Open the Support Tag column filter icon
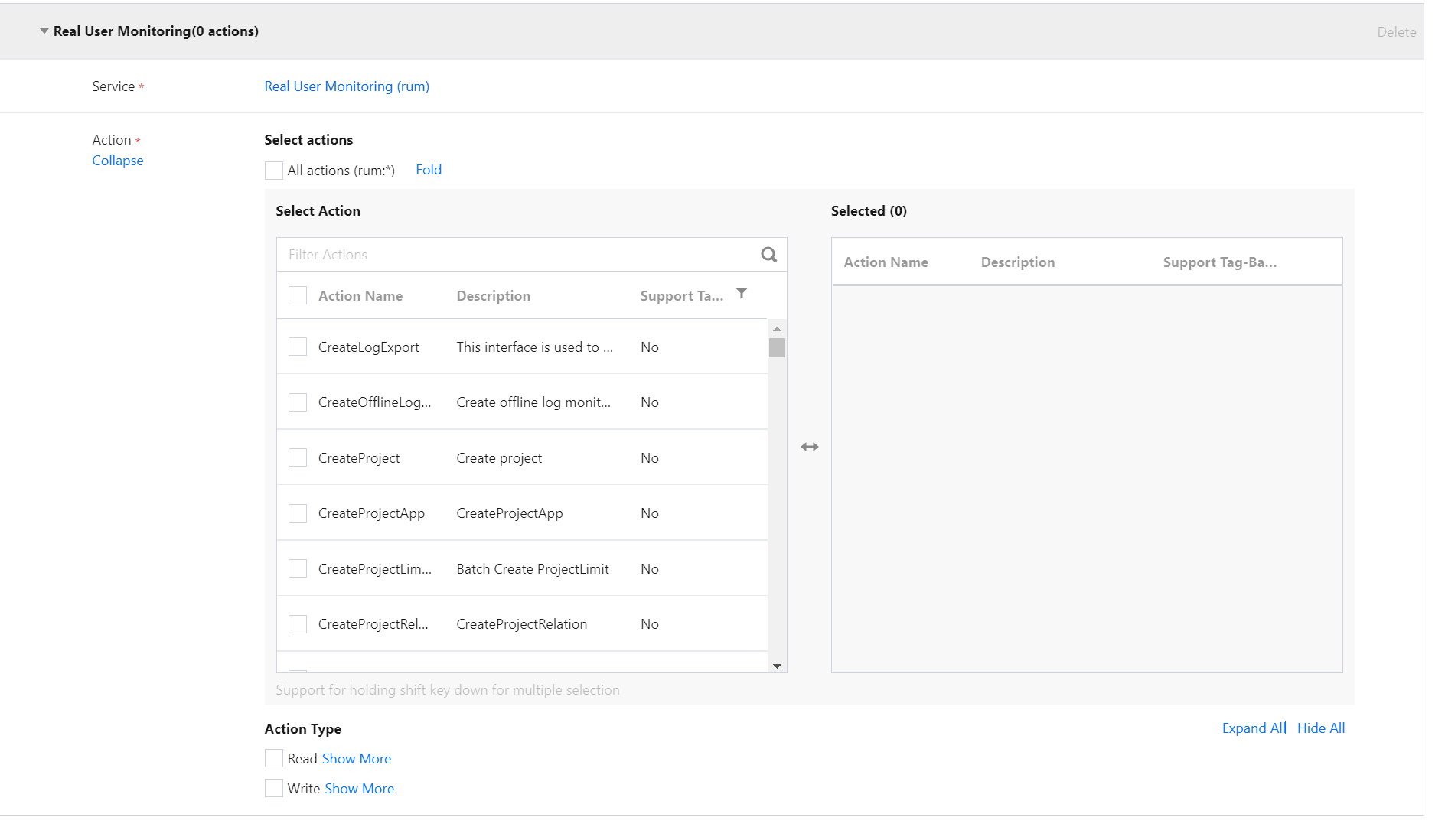This screenshot has width=1445, height=840. pyautogui.click(x=741, y=294)
